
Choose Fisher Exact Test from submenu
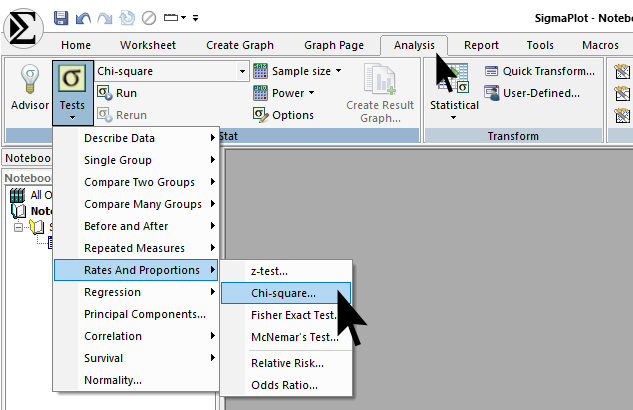292,315
